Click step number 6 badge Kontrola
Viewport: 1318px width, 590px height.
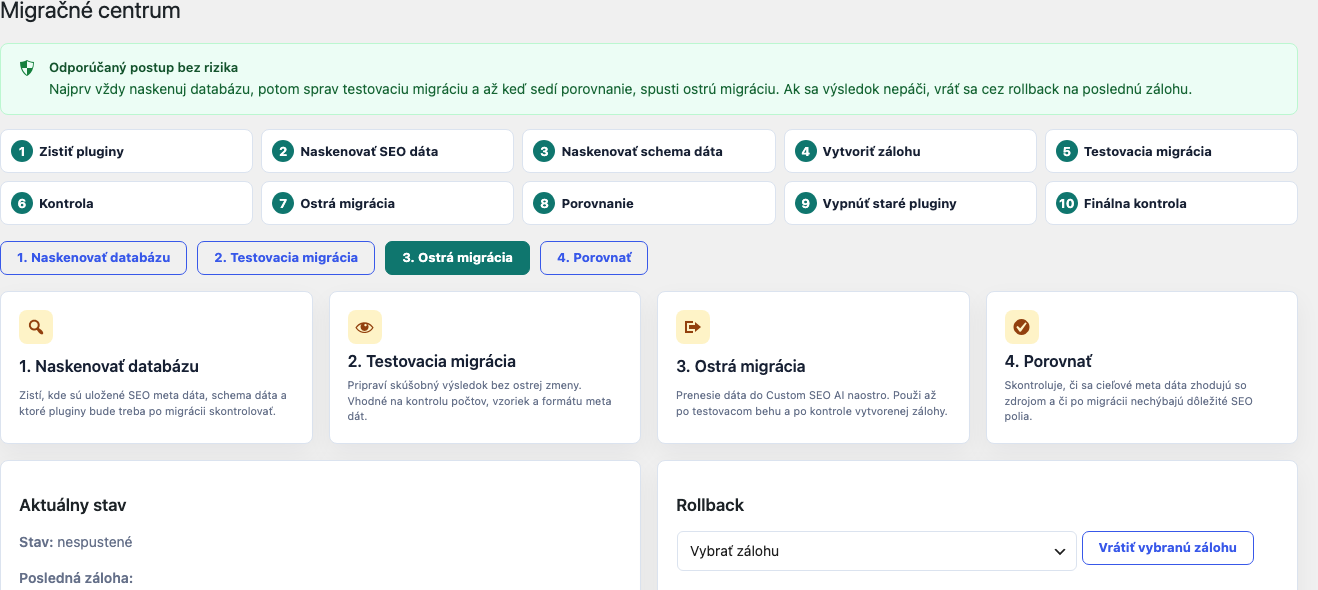[21, 203]
